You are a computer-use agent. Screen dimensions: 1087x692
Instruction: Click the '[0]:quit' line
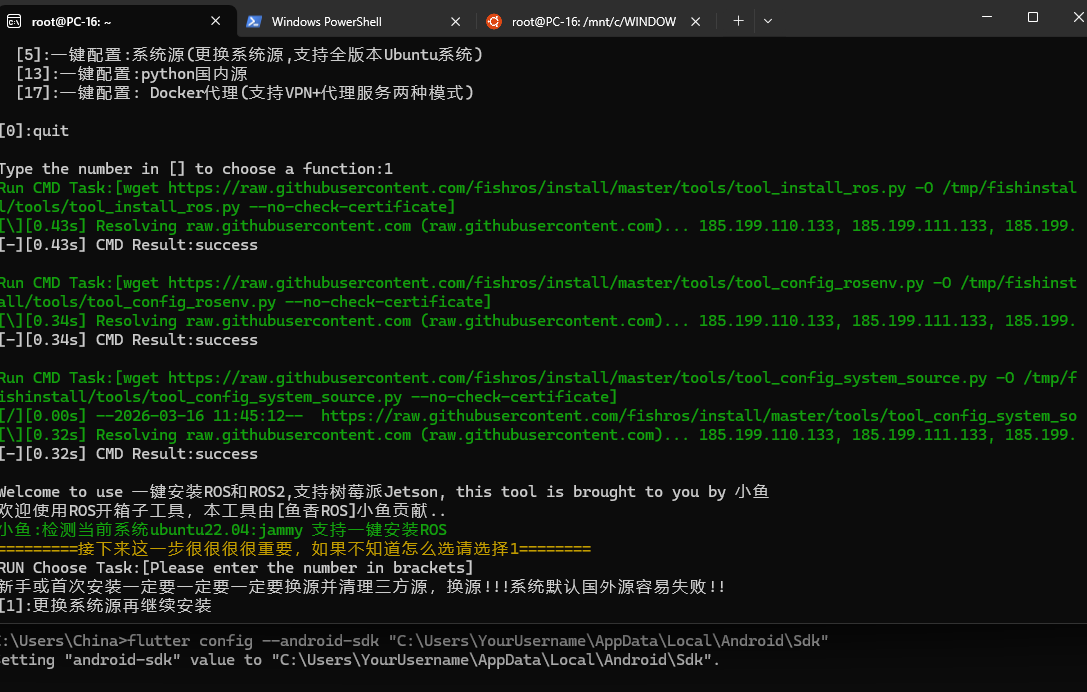[35, 130]
